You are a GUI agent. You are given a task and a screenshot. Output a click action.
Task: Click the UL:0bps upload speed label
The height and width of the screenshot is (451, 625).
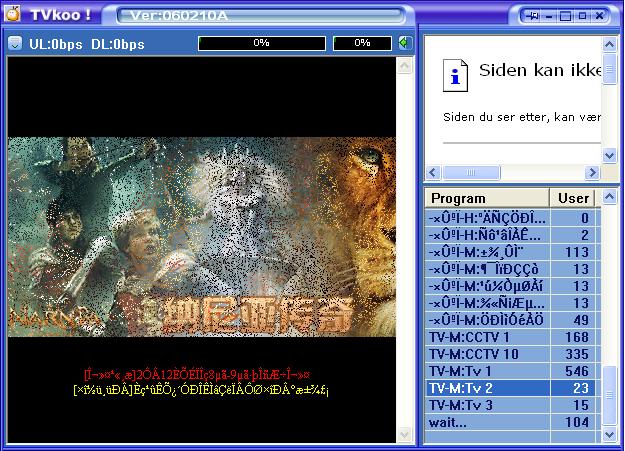pos(56,44)
